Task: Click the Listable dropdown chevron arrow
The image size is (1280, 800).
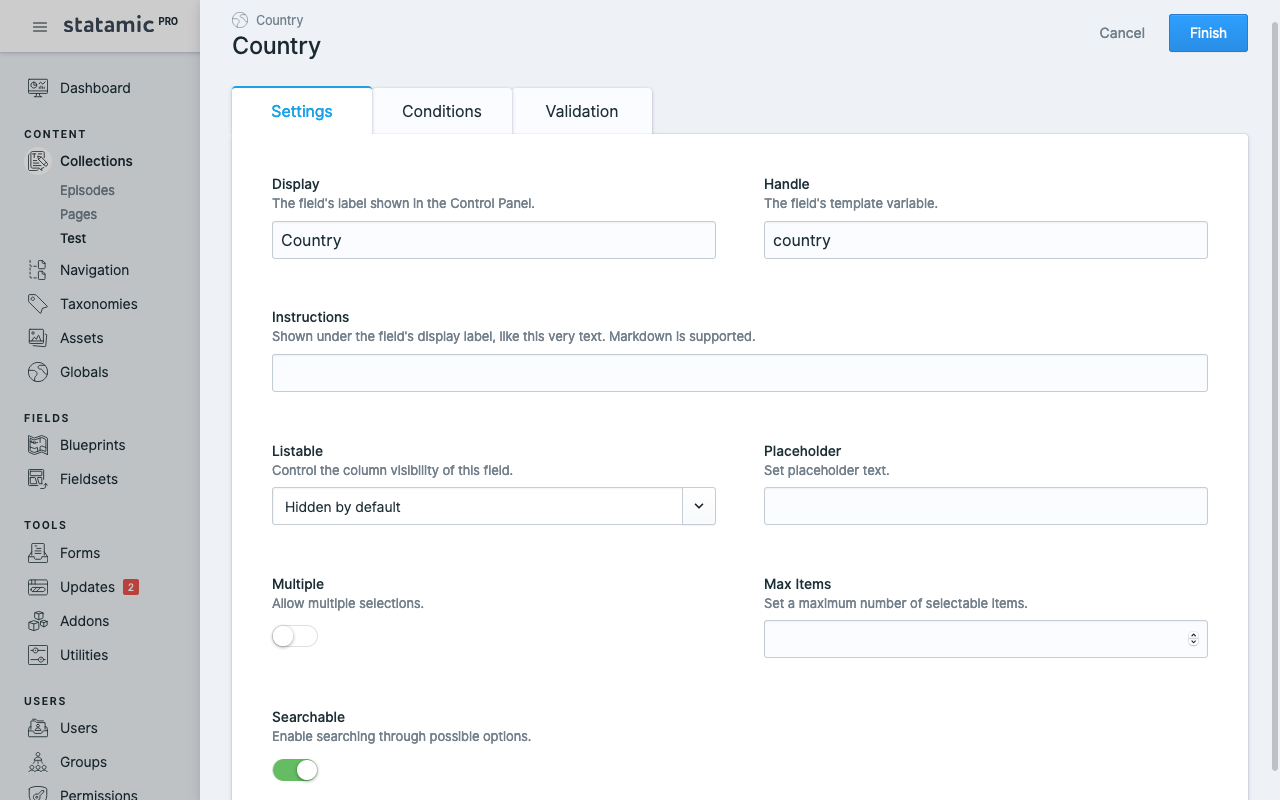Action: [699, 506]
